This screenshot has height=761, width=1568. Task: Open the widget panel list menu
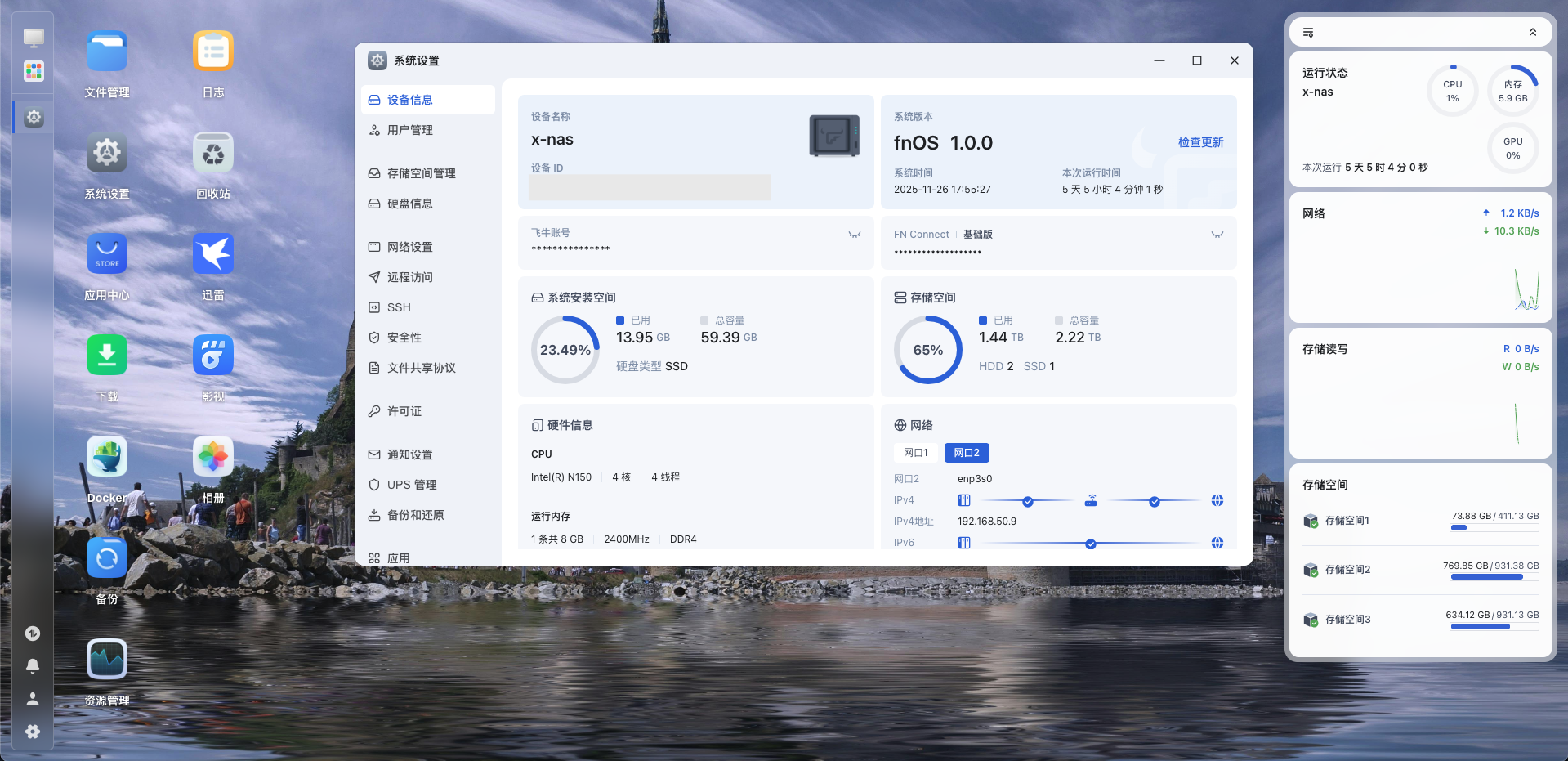point(1308,33)
